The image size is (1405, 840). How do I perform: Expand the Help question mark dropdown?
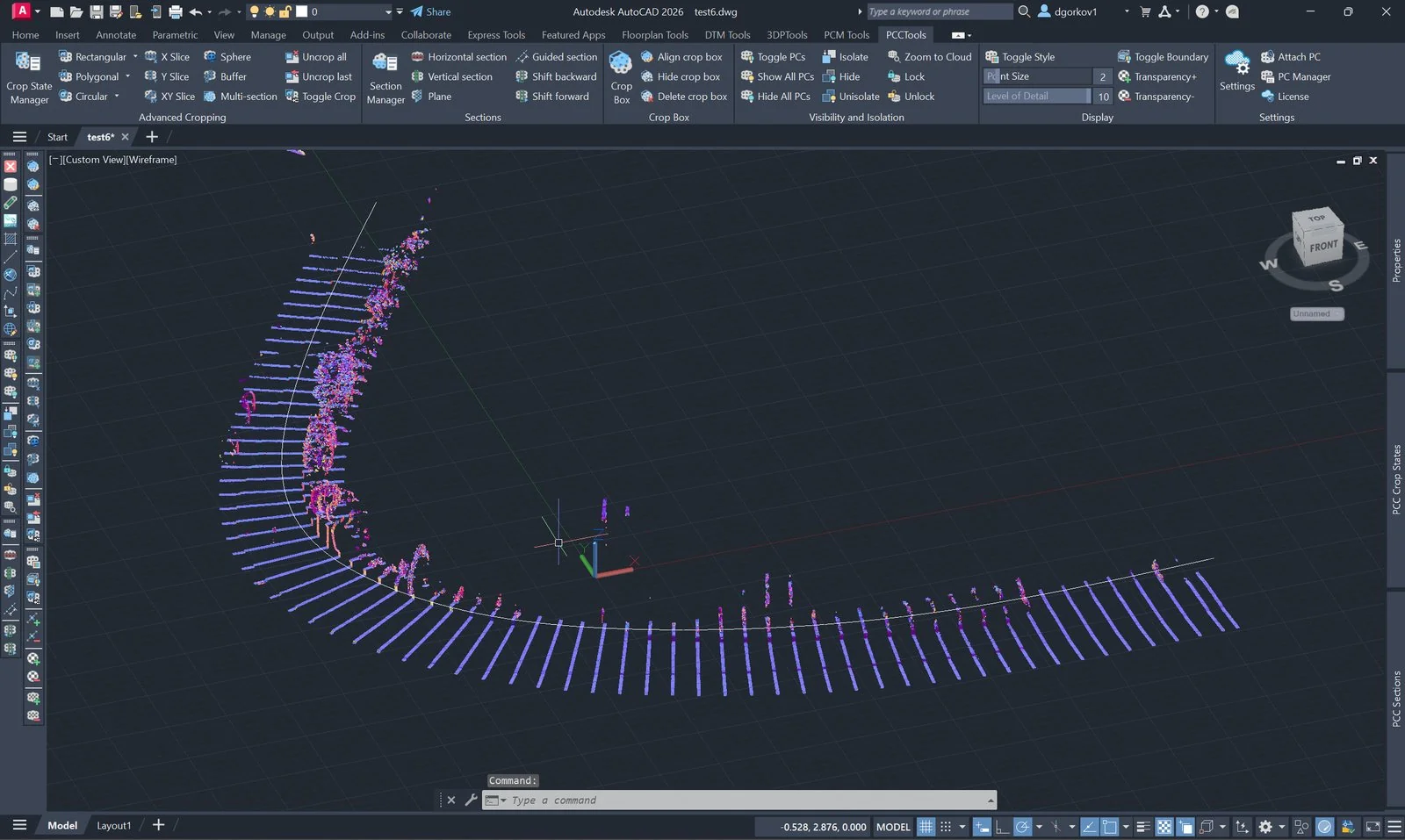click(1216, 12)
